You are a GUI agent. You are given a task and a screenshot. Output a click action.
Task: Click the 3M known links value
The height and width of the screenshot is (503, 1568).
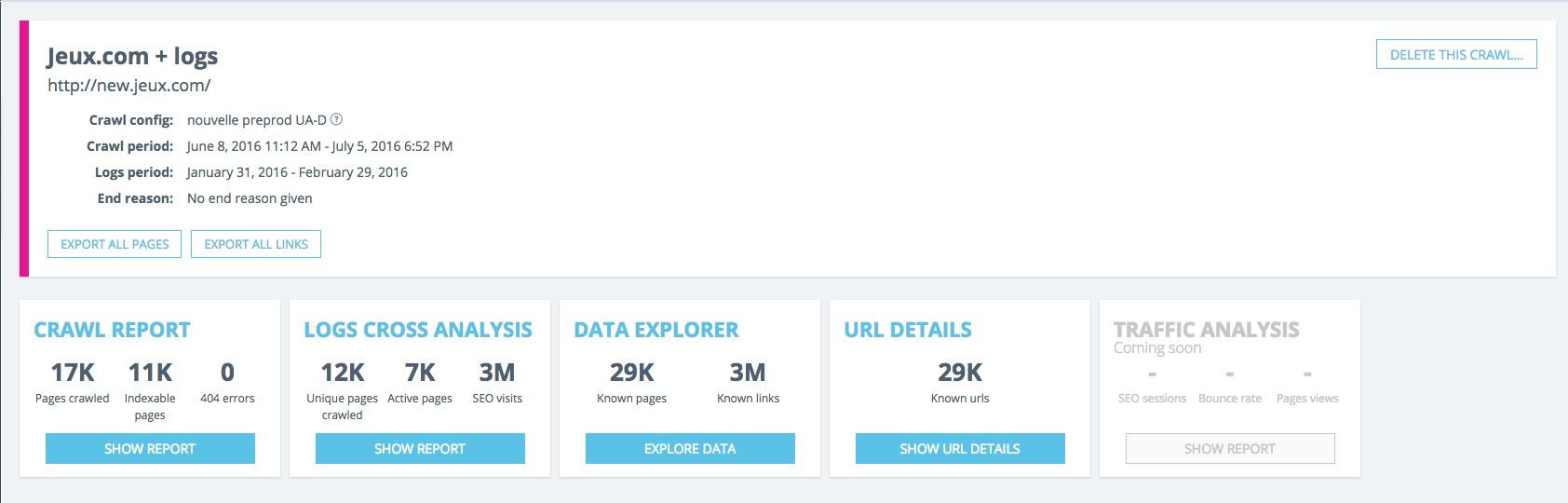tap(748, 373)
